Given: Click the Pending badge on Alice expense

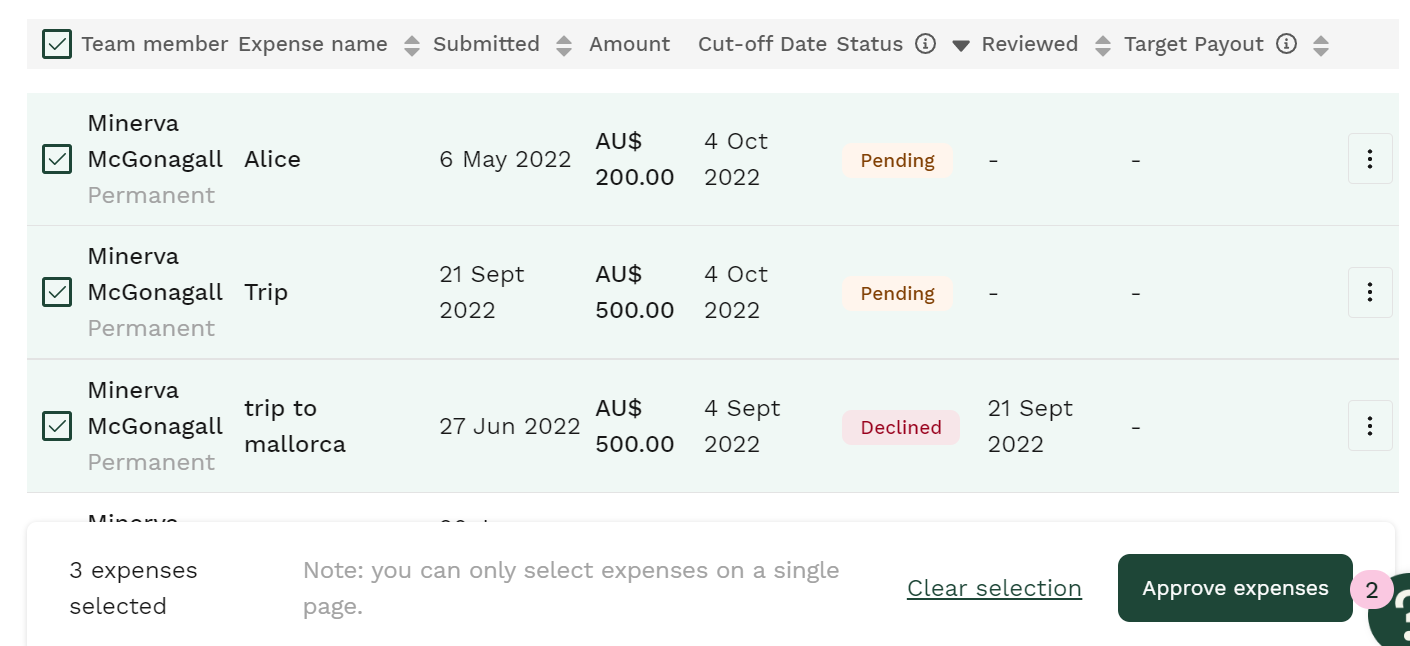Looking at the screenshot, I should click(x=898, y=160).
